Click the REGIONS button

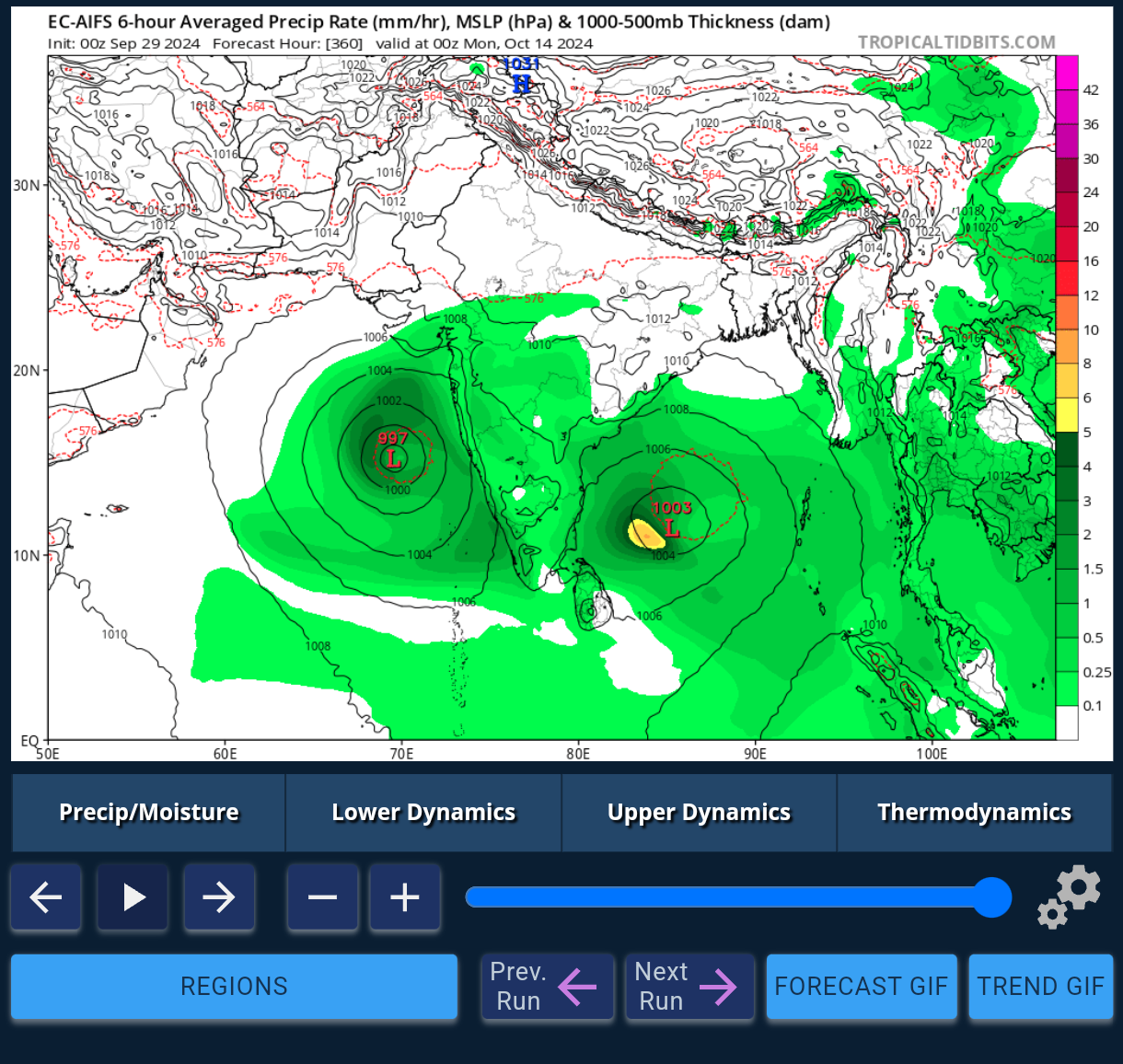click(x=234, y=987)
